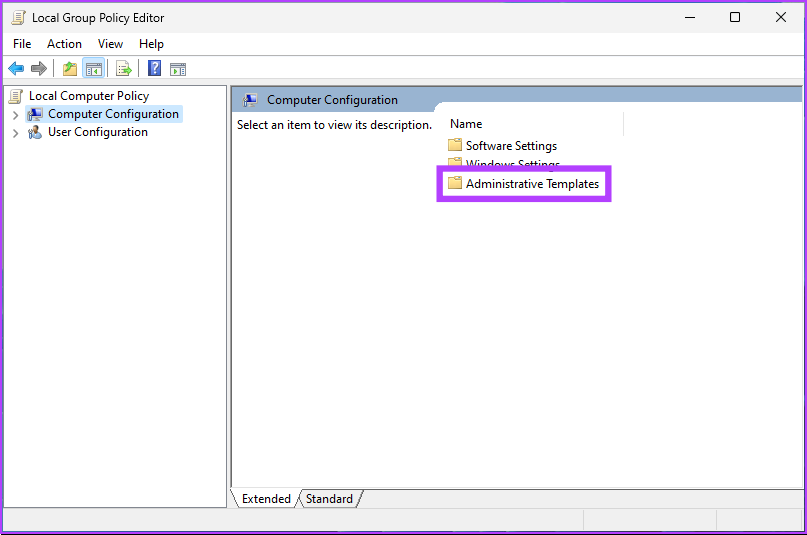Toggle Show/Hide Console Tree icon
Image resolution: width=807 pixels, height=535 pixels.
coord(93,69)
